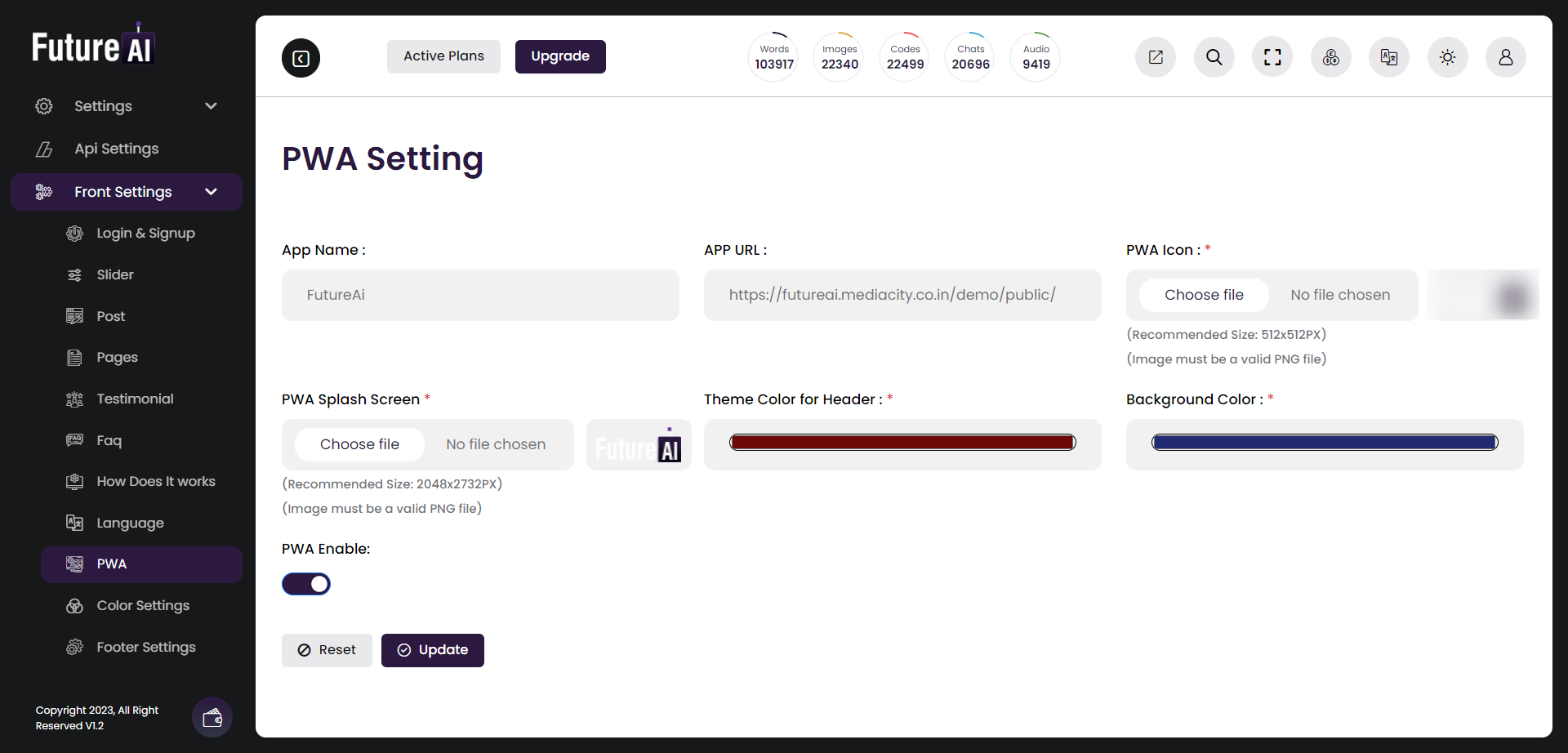Open the search icon in the top bar
The height and width of the screenshot is (753, 1568).
pos(1214,57)
